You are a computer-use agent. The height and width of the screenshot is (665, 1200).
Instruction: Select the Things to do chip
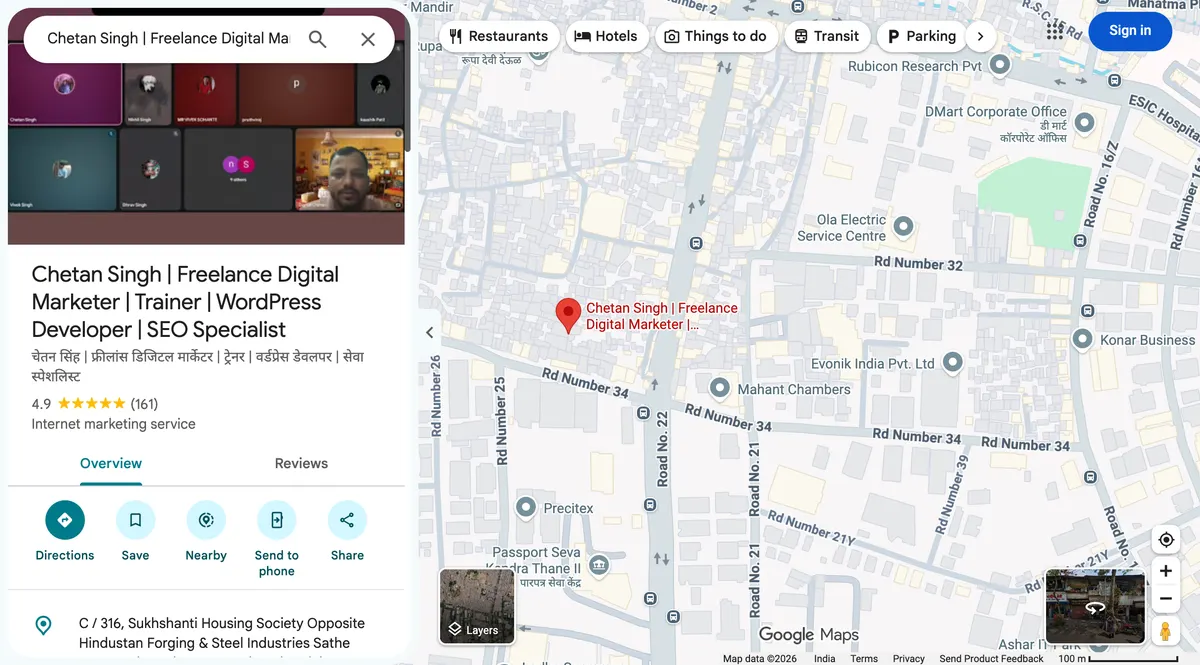click(x=716, y=36)
